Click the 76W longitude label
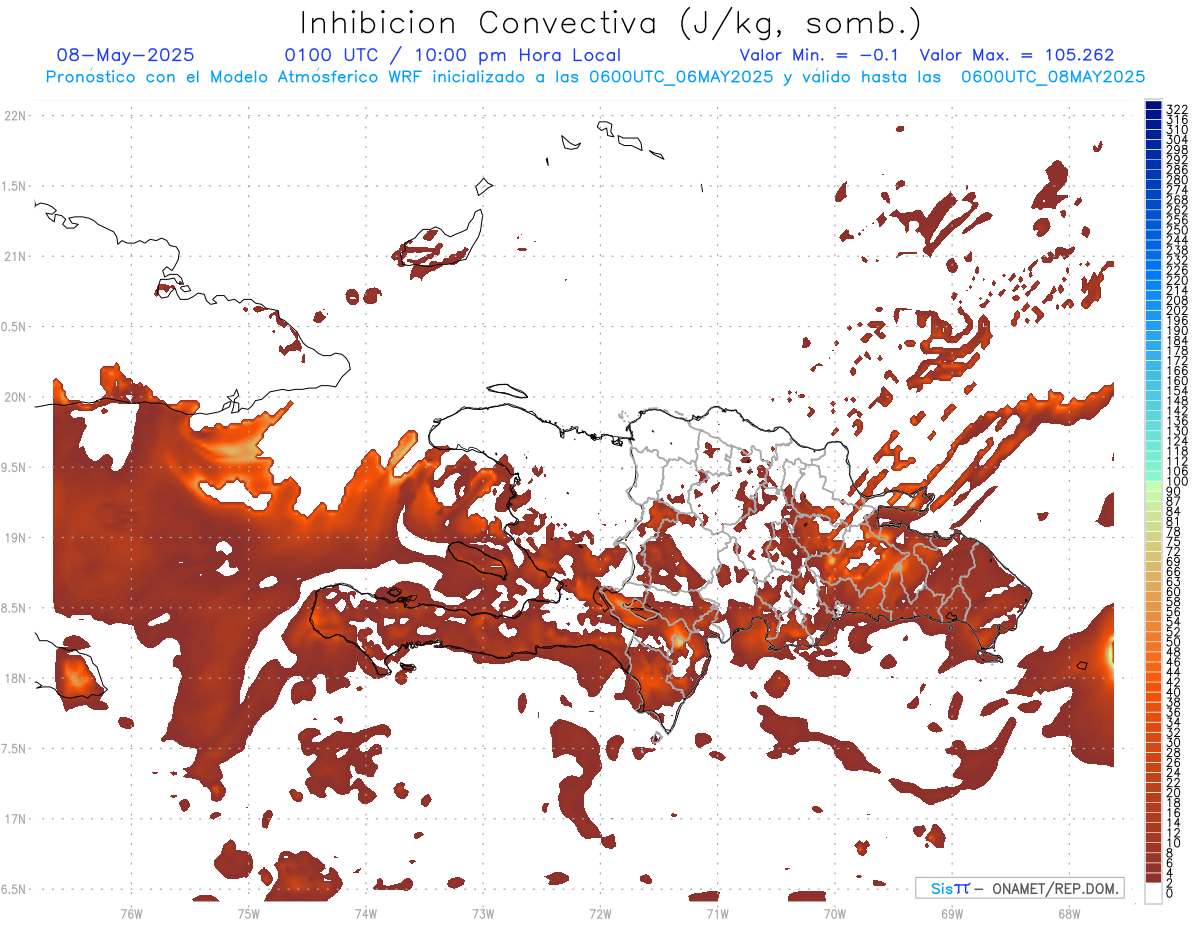 [x=131, y=913]
